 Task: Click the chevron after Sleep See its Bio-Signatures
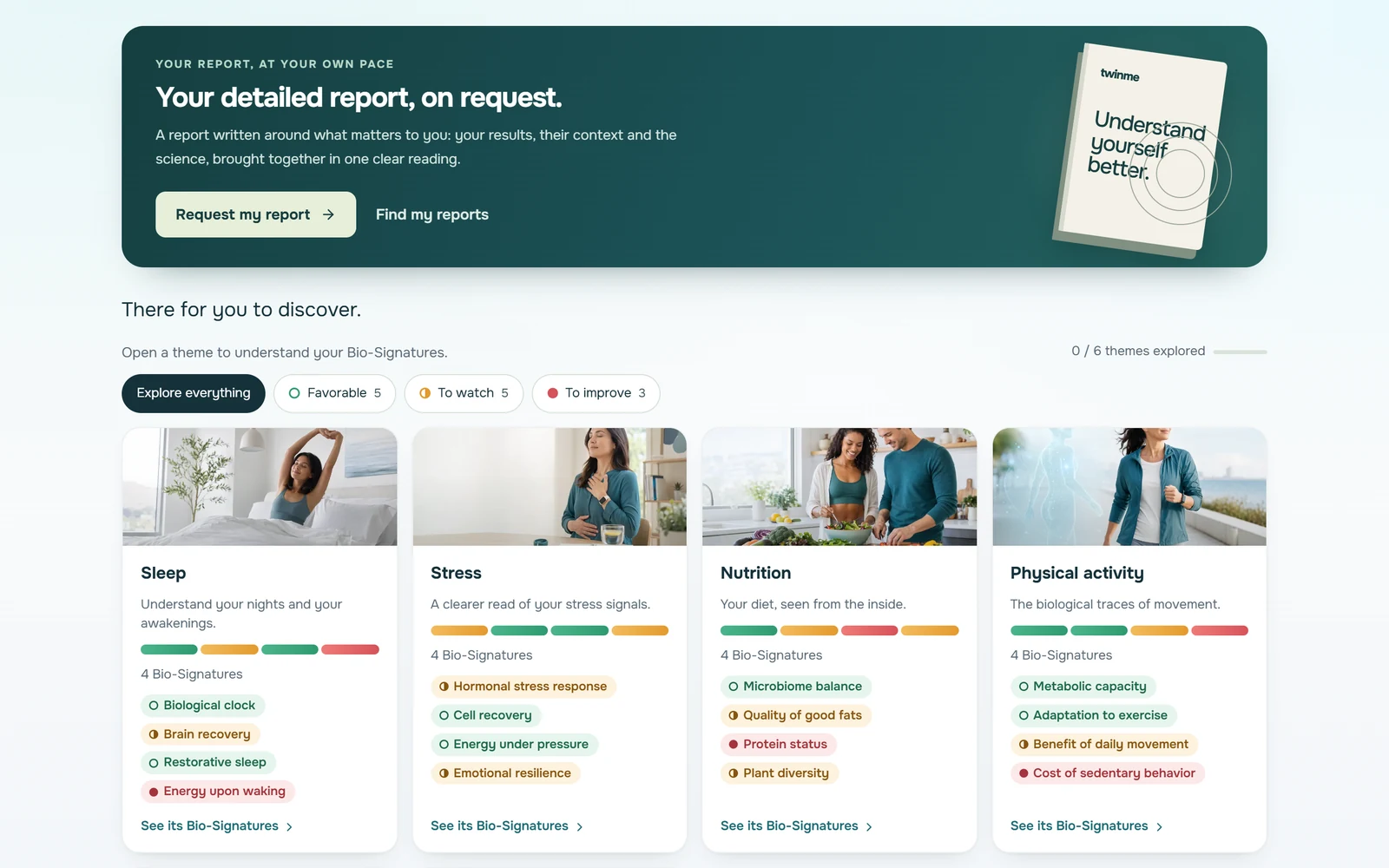[x=289, y=827]
